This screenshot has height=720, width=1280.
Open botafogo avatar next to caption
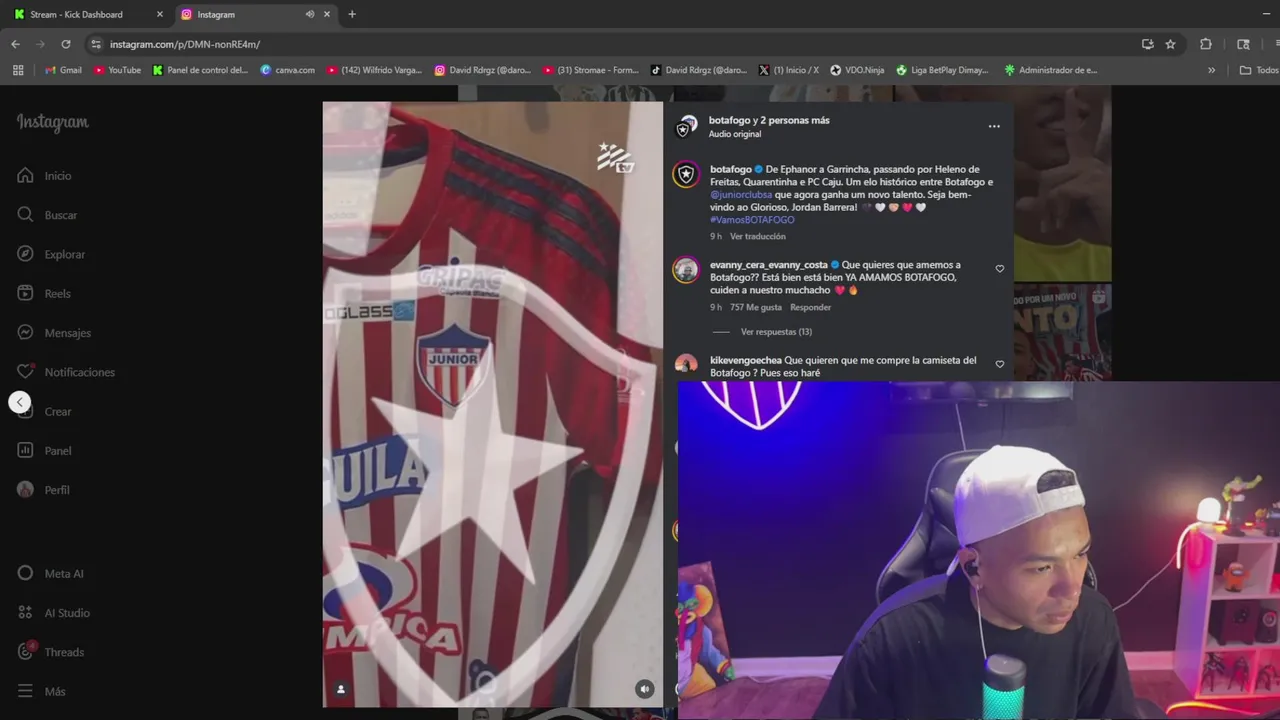[x=686, y=175]
